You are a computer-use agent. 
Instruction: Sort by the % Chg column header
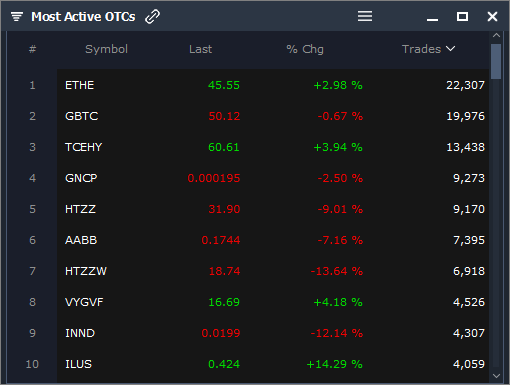(x=305, y=49)
